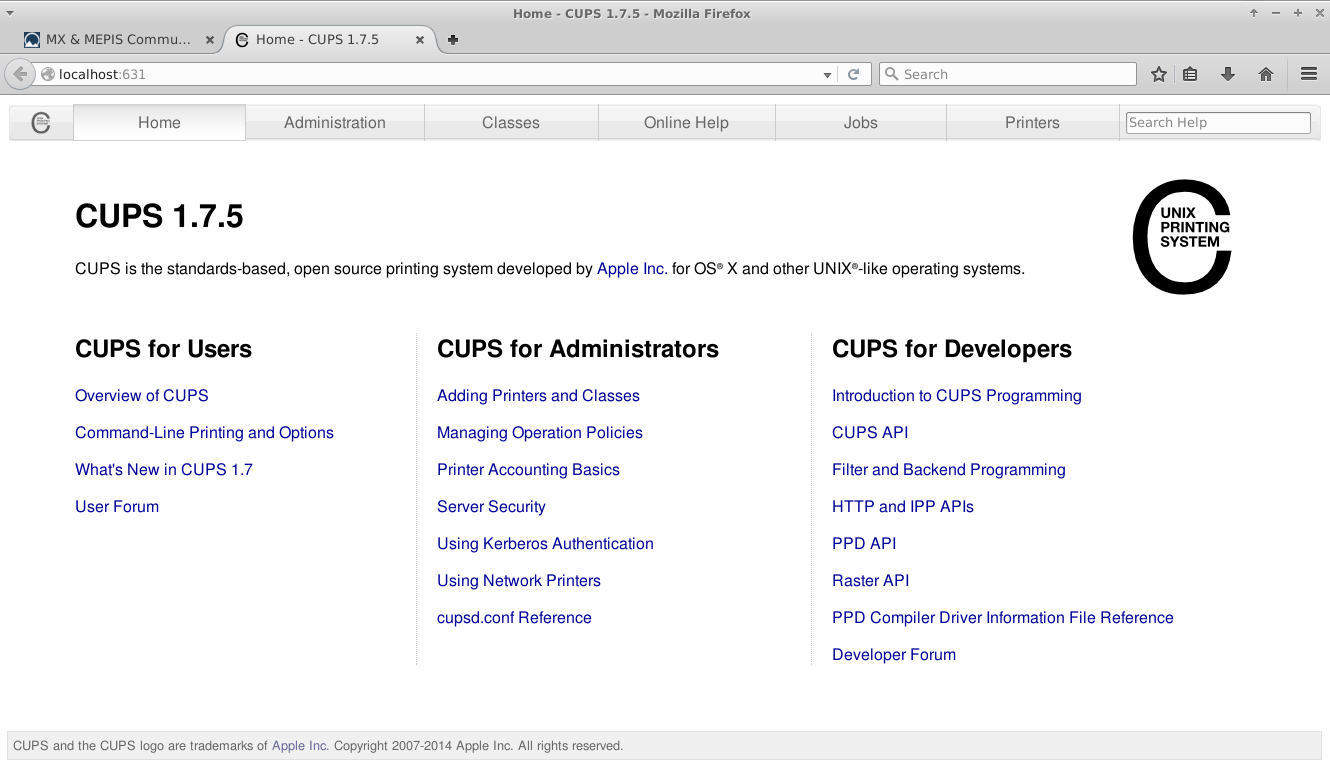Click the site identity globe icon

pos(47,74)
